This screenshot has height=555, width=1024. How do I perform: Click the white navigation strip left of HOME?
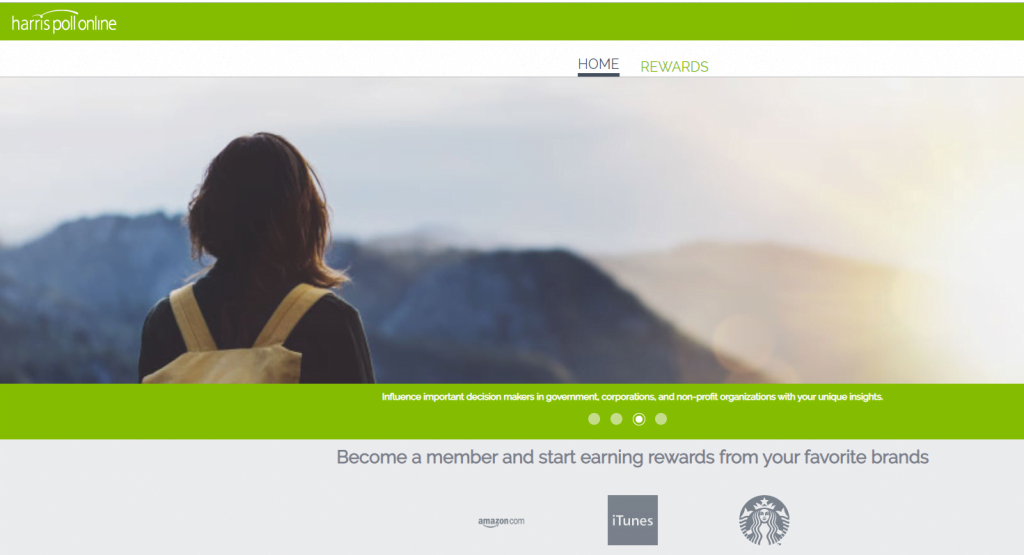pos(287,59)
